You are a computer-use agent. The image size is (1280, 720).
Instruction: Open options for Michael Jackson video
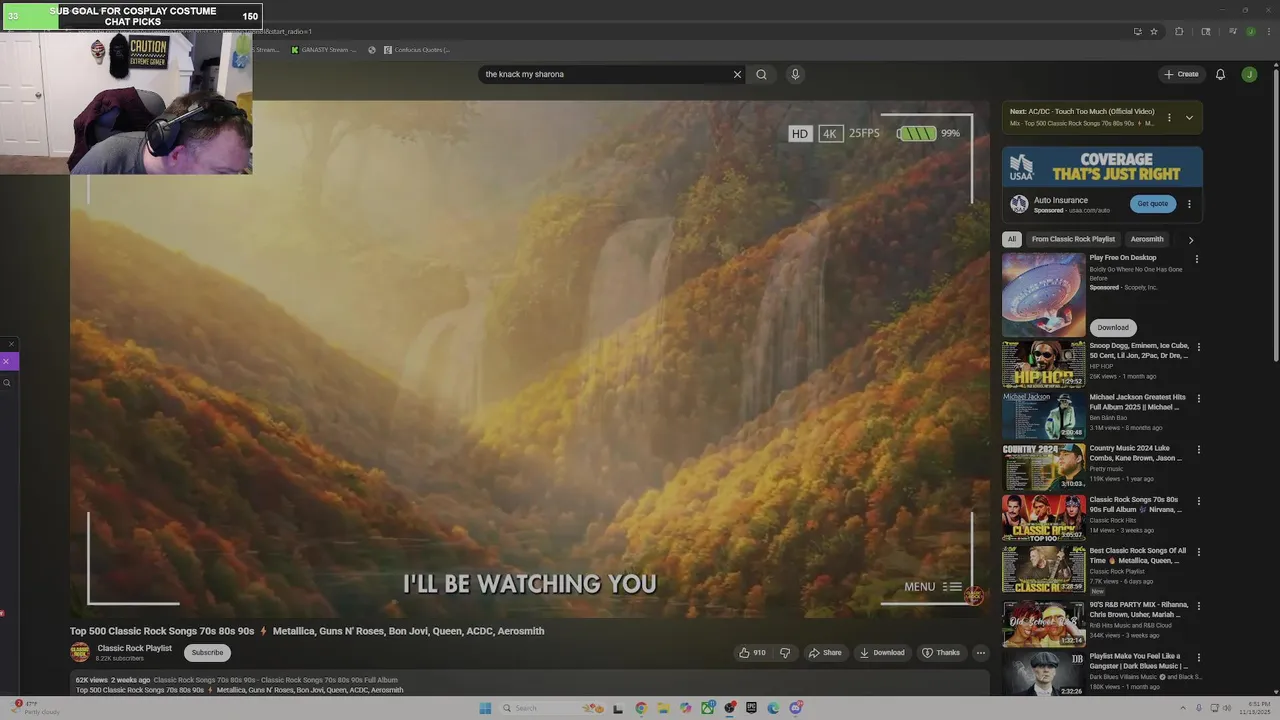tap(1198, 398)
